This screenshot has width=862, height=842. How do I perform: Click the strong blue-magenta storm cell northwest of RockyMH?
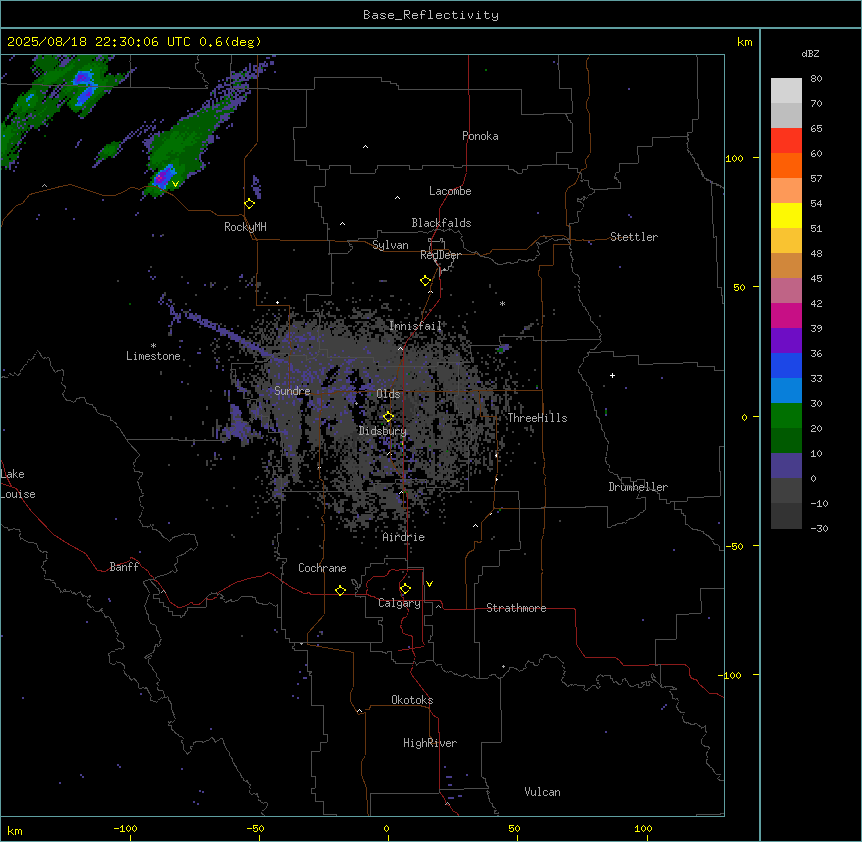163,177
